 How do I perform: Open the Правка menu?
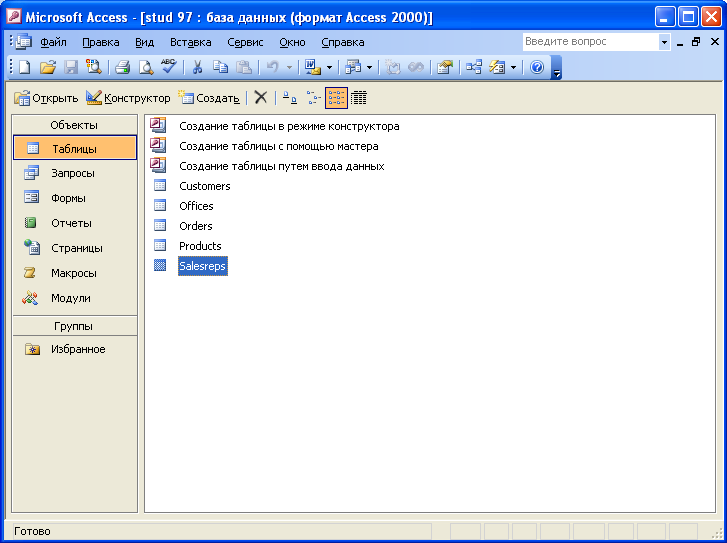101,42
